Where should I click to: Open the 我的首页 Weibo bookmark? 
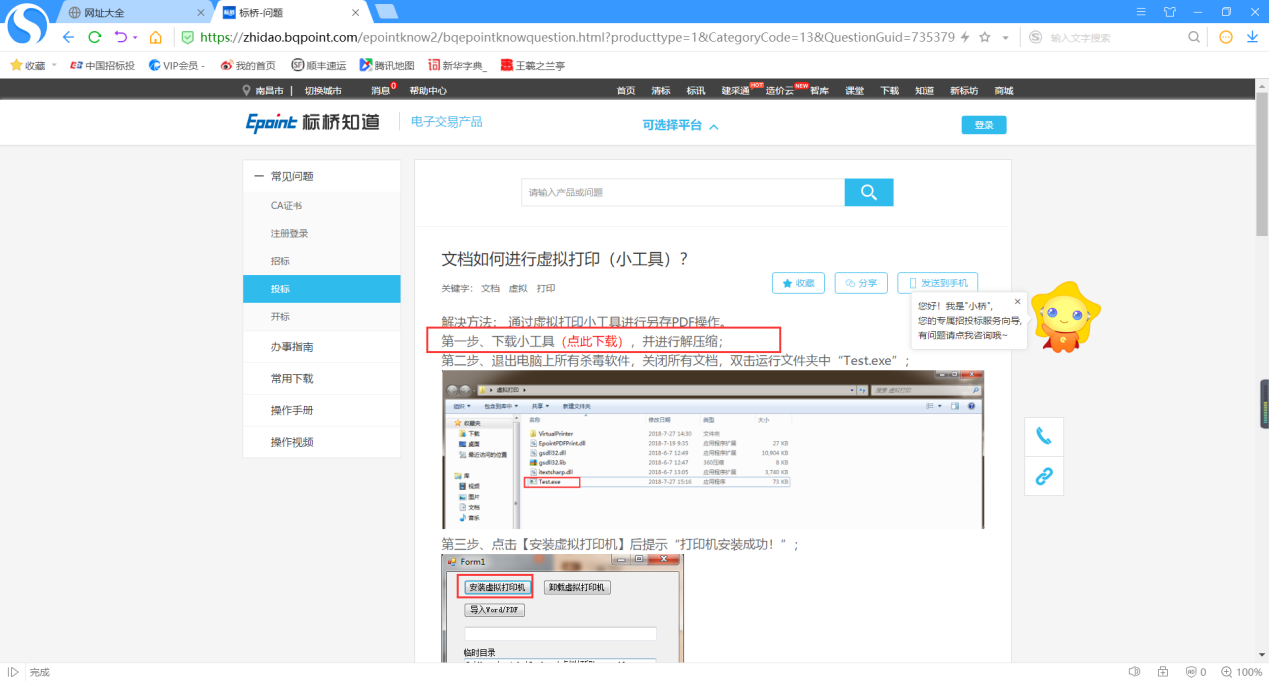(248, 65)
